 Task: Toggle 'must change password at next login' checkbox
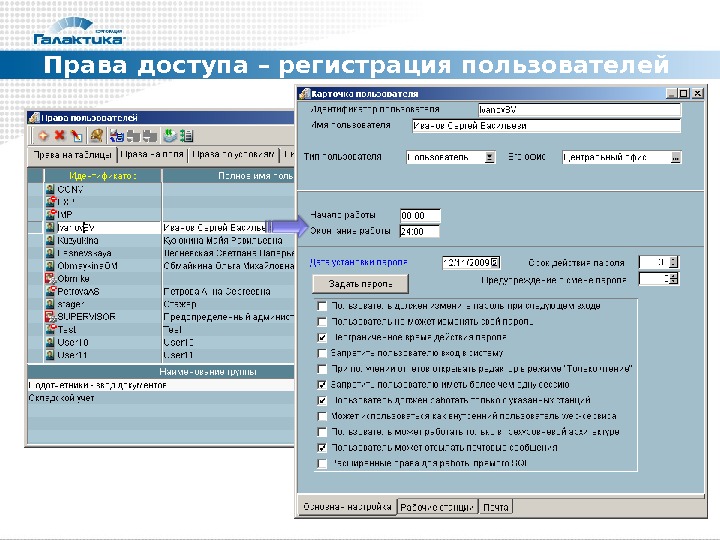[x=322, y=306]
